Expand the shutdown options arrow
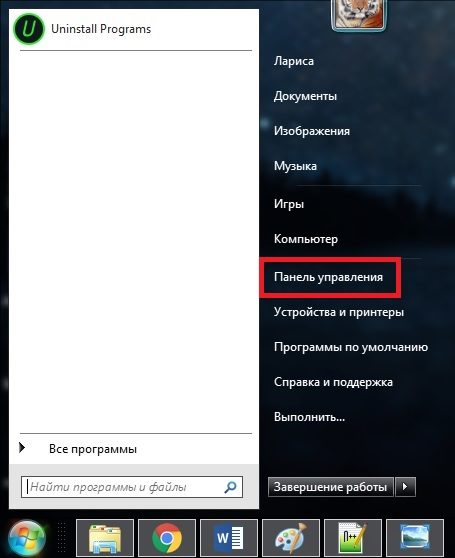The width and height of the screenshot is (455, 558). pyautogui.click(x=405, y=486)
